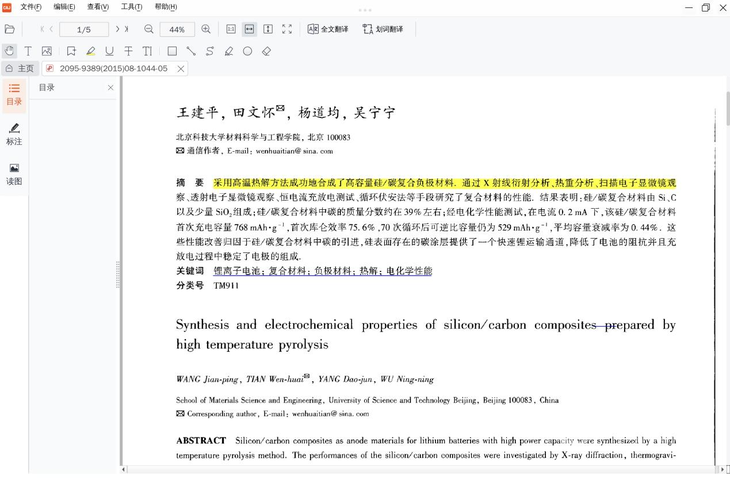Viewport: 730px width, 487px height.
Task: Insert an image with the picture tool
Action: point(46,51)
